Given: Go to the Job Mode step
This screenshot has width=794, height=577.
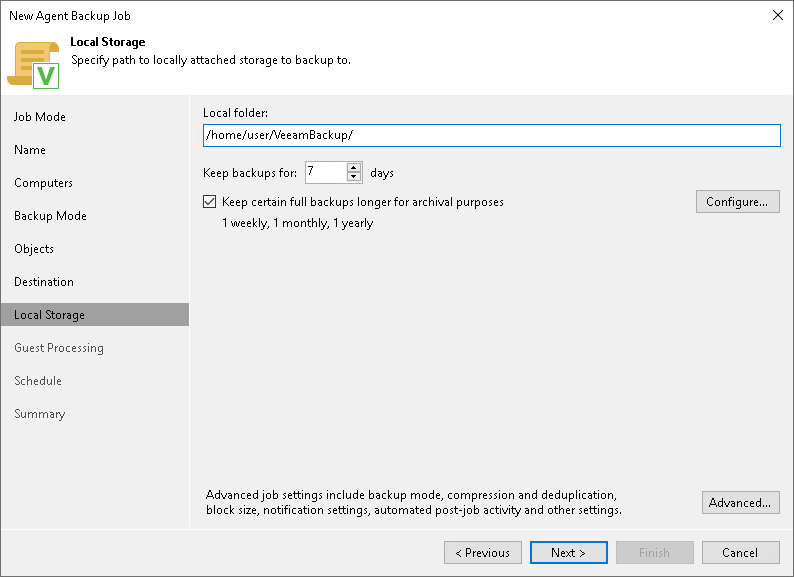Looking at the screenshot, I should (40, 117).
